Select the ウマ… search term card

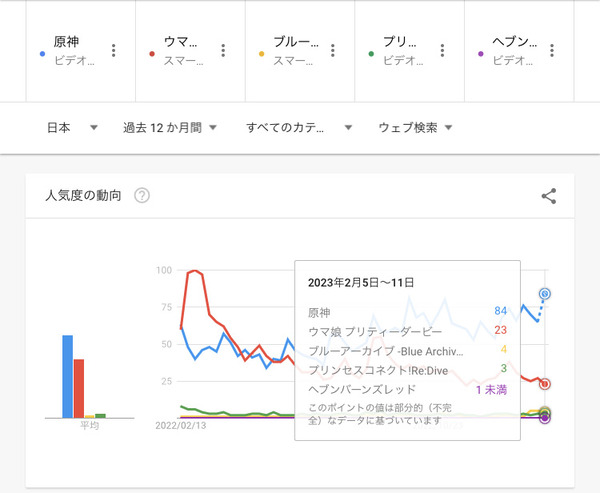tap(191, 51)
